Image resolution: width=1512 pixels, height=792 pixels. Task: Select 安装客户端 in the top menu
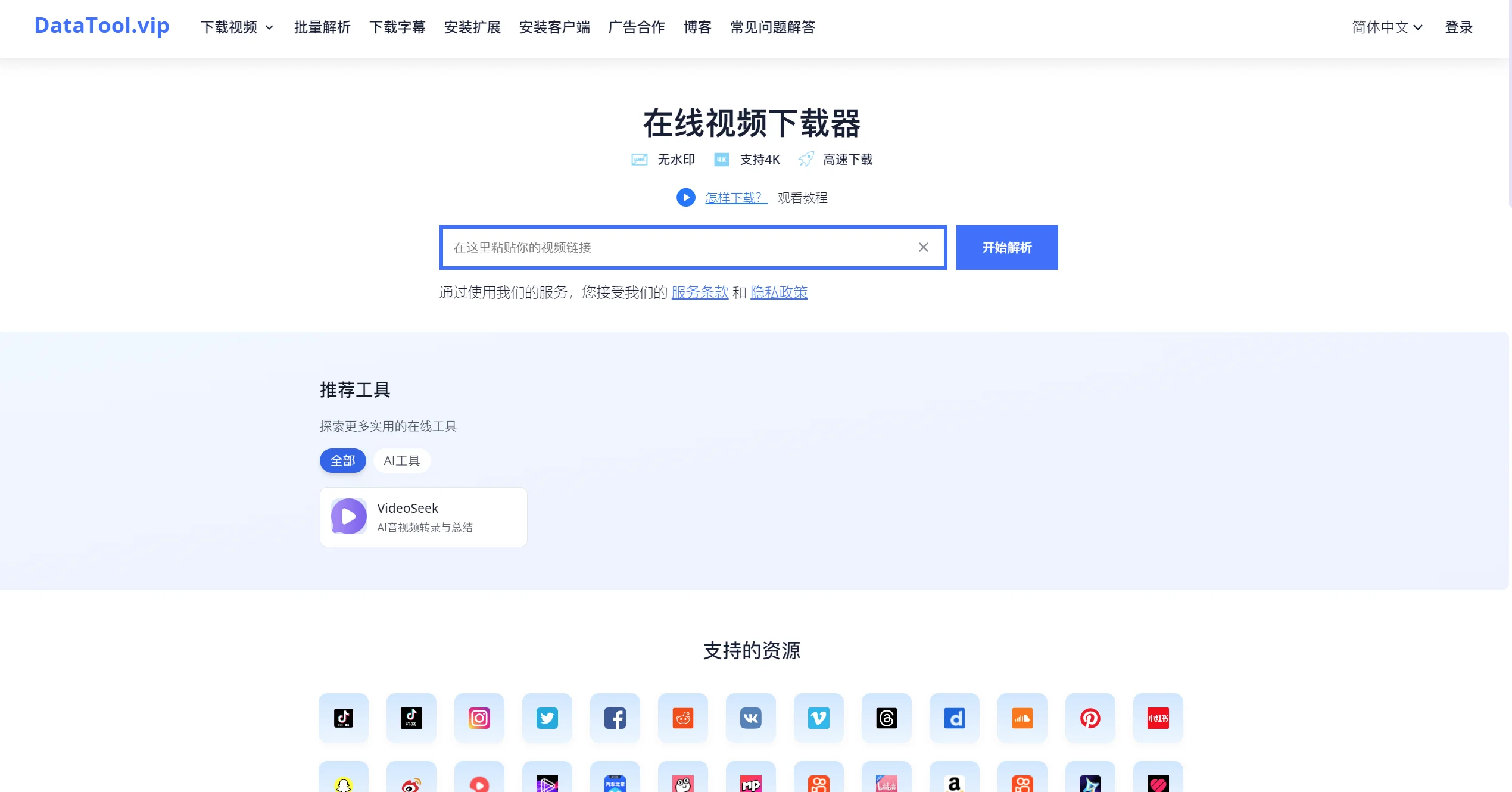pyautogui.click(x=554, y=27)
